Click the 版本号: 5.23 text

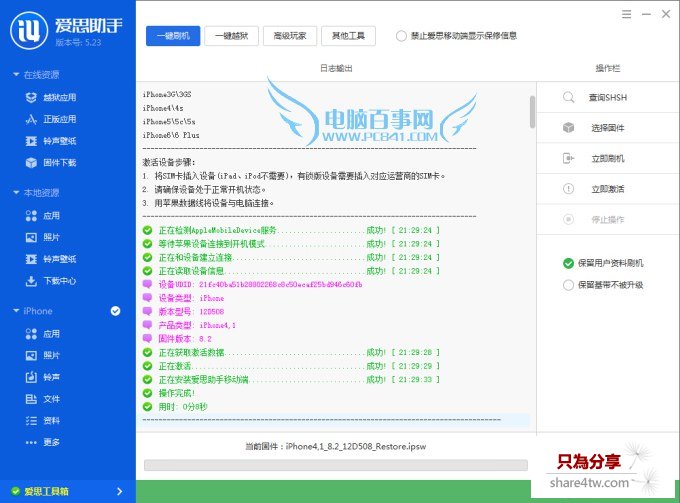pos(78,42)
